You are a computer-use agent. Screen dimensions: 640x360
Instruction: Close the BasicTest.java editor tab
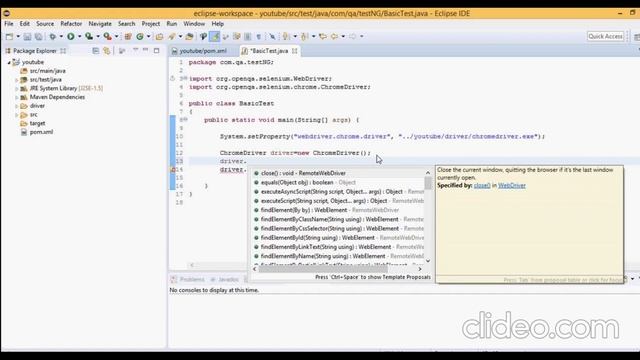point(295,51)
